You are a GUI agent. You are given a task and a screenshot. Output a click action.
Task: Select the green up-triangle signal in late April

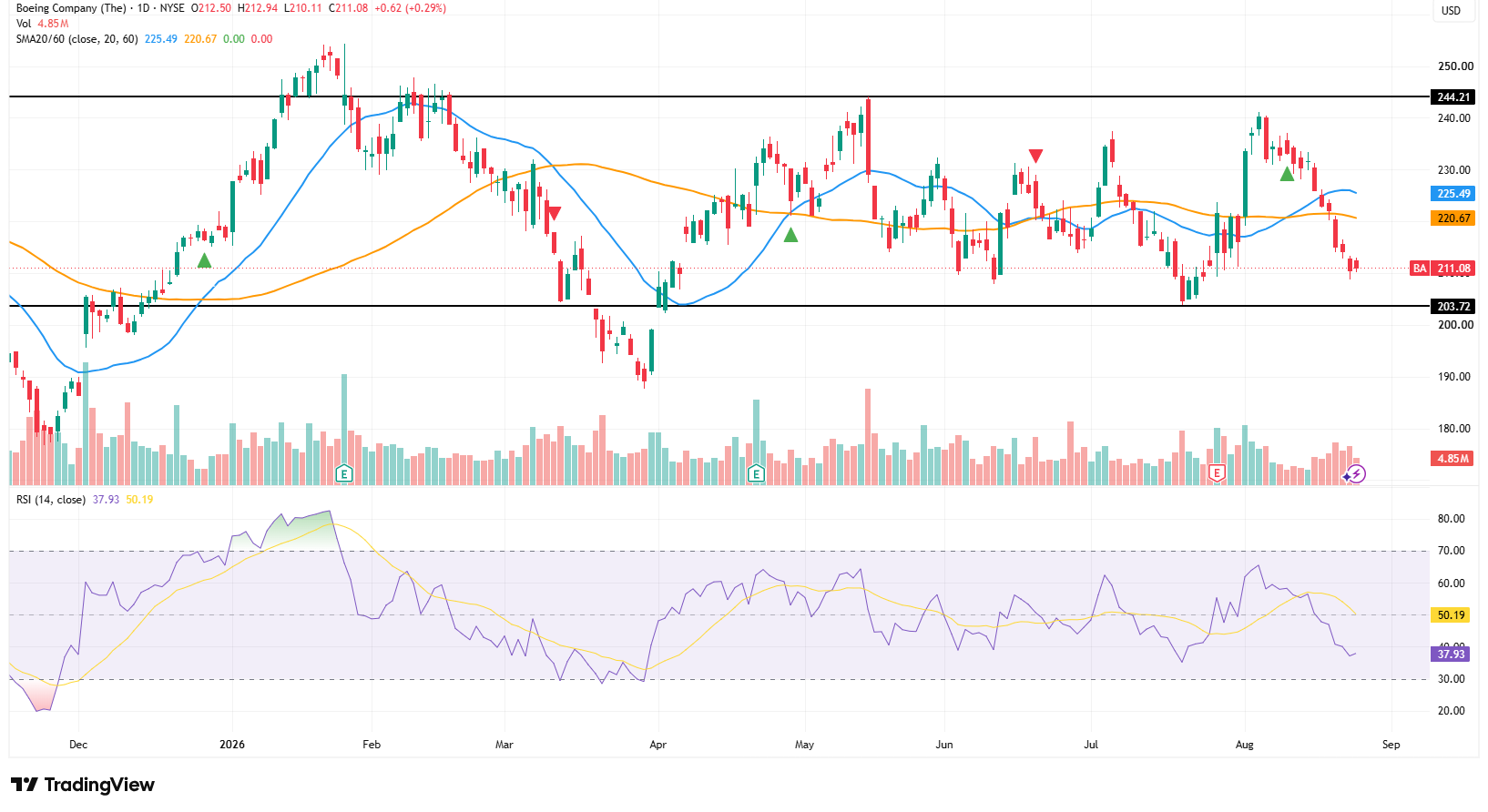coord(791,235)
